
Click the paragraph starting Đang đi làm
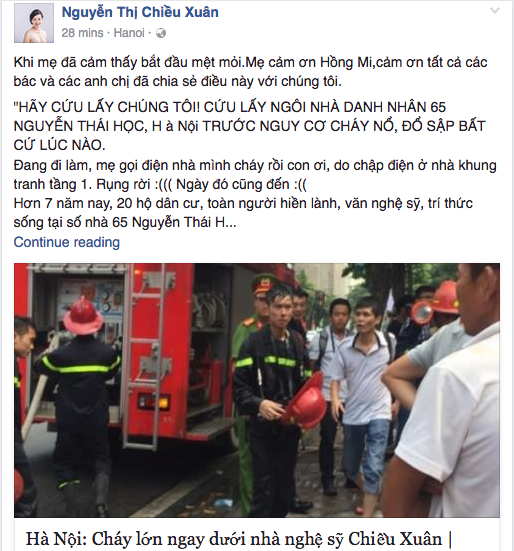255,175
